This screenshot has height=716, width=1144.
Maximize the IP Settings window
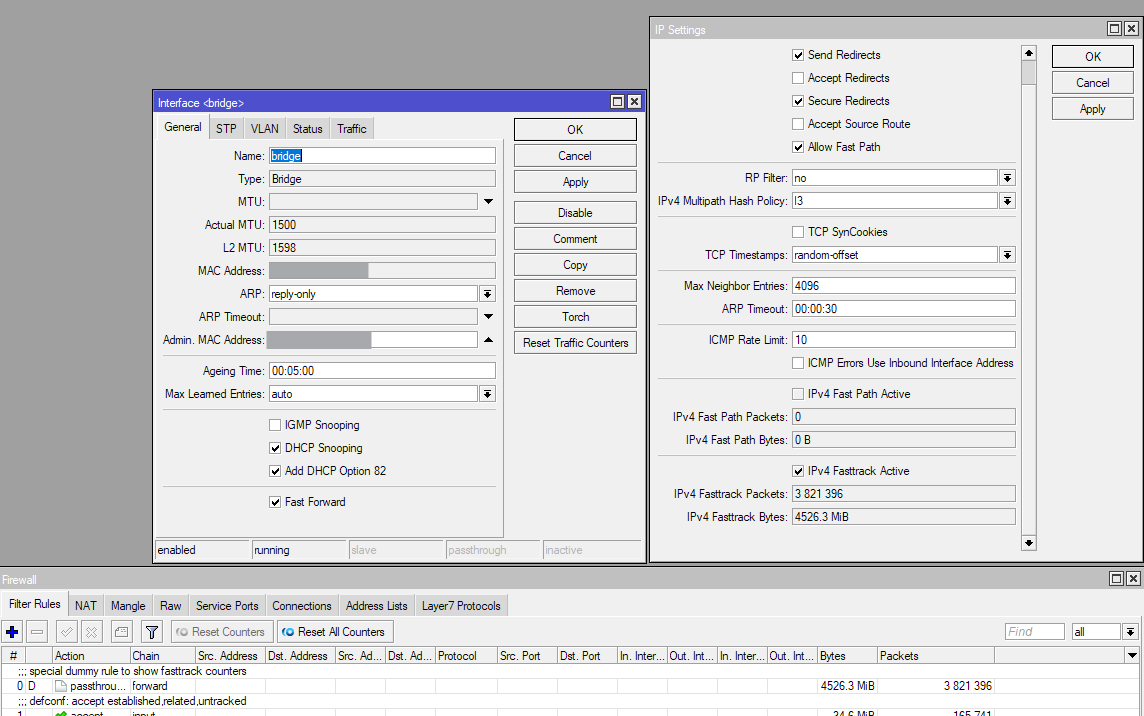tap(1114, 28)
